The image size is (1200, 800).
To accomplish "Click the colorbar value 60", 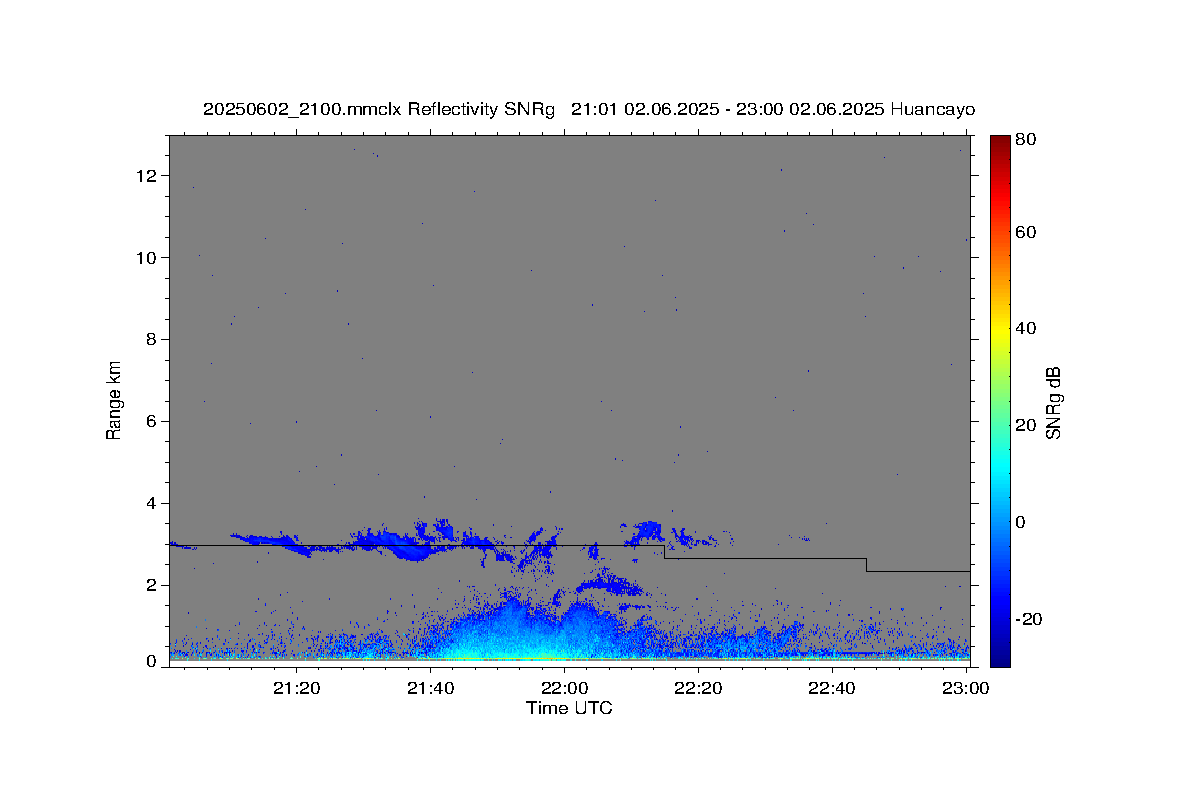I will click(1025, 232).
